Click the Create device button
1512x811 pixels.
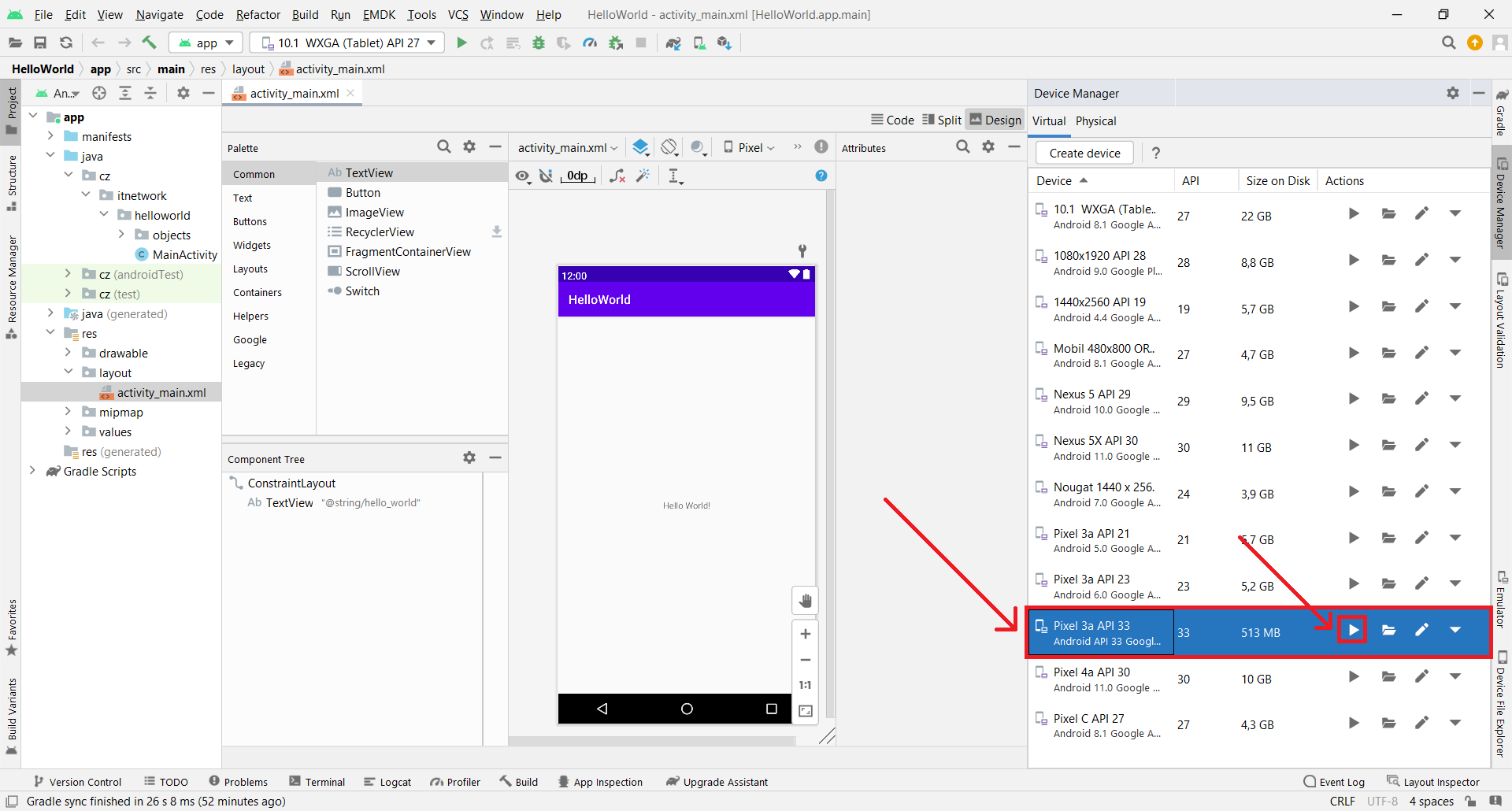click(1084, 153)
